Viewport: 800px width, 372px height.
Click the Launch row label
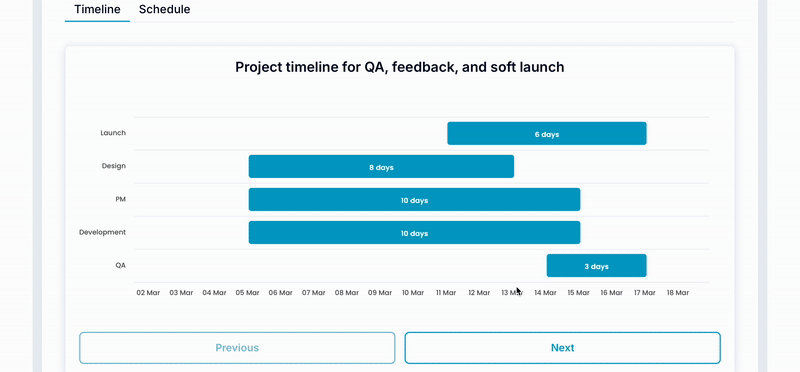[113, 133]
